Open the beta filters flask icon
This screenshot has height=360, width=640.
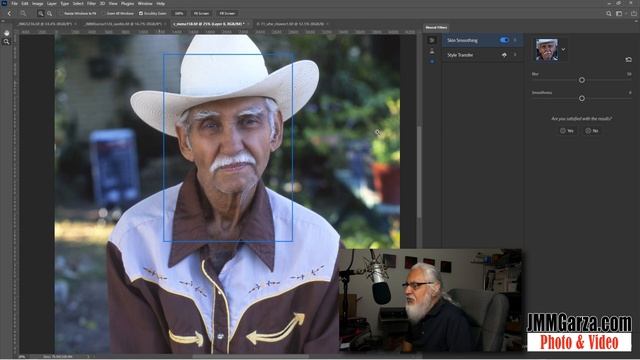432,51
